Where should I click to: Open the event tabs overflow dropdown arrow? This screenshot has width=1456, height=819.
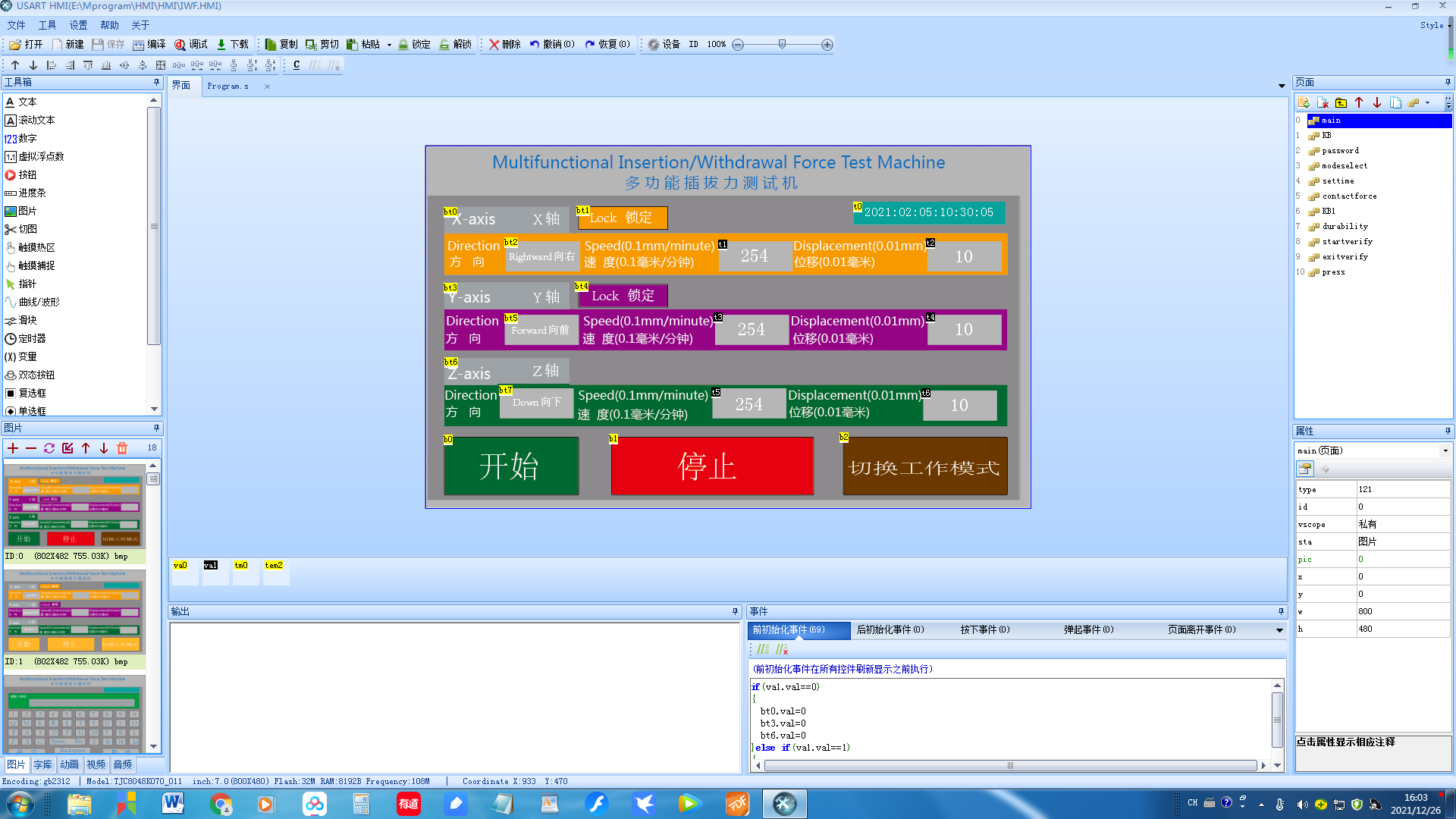pyautogui.click(x=1279, y=630)
